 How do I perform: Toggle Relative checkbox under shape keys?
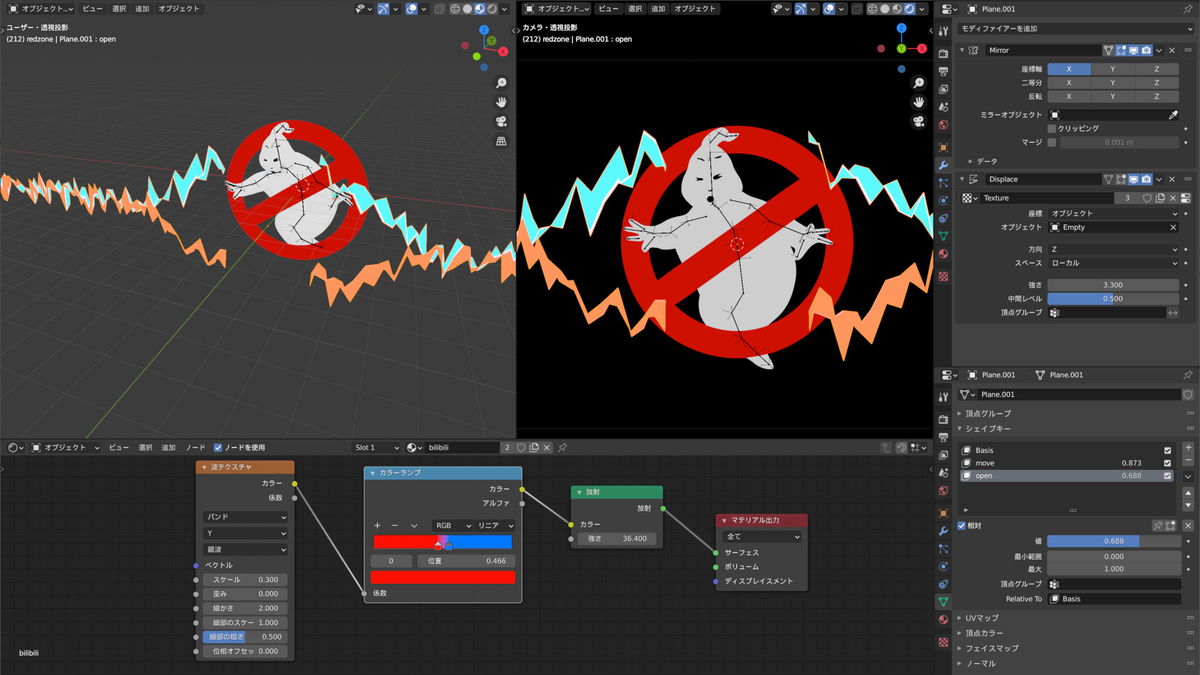coord(962,525)
